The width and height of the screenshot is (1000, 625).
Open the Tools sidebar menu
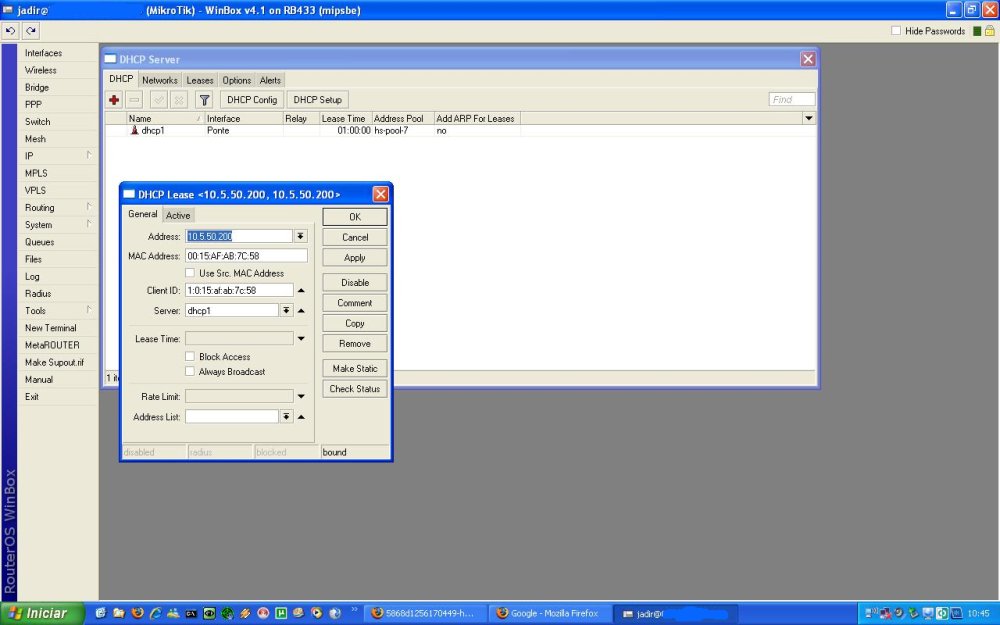(57, 311)
